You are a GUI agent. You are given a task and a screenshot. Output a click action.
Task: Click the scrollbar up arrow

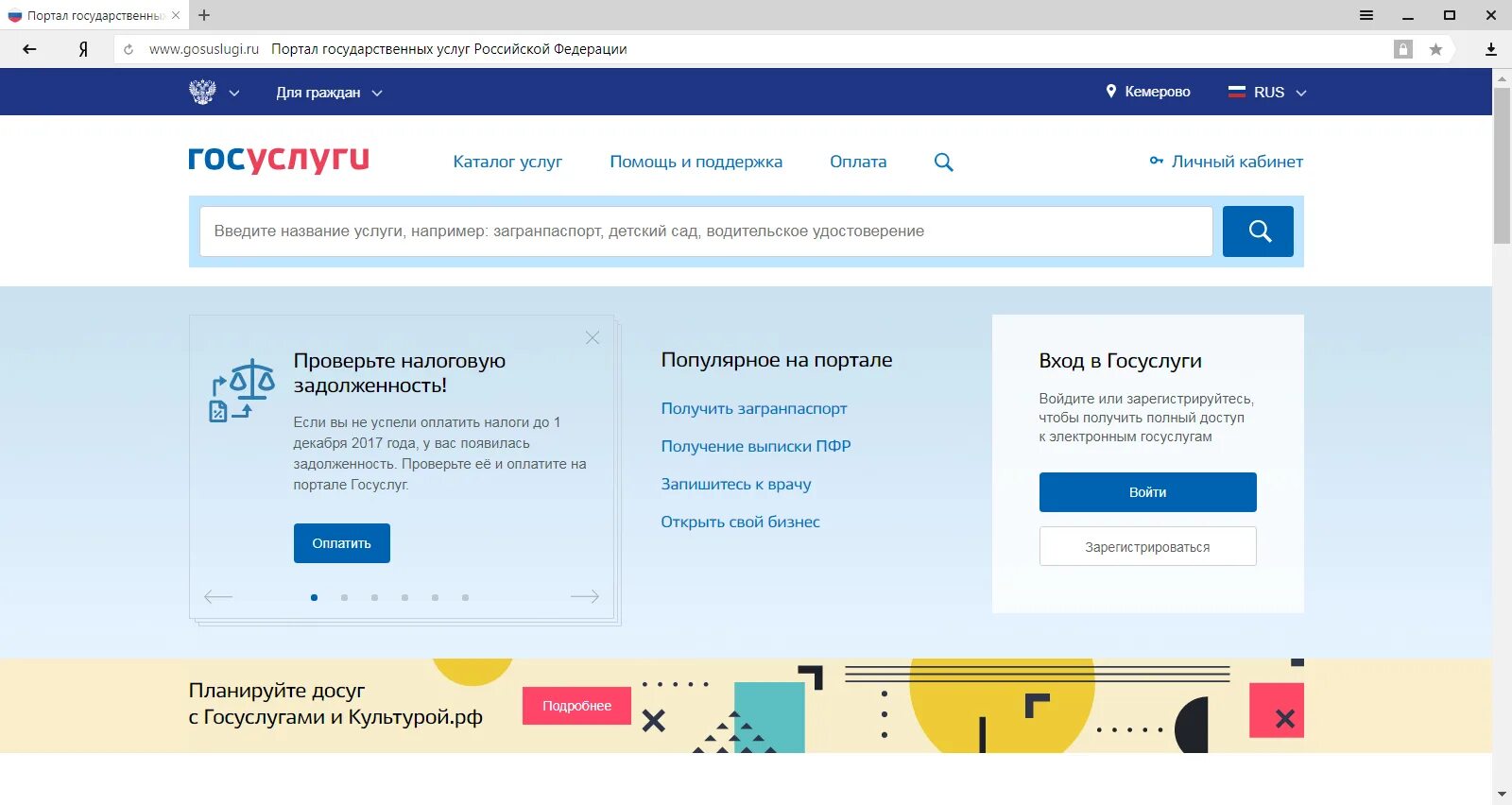[1502, 78]
